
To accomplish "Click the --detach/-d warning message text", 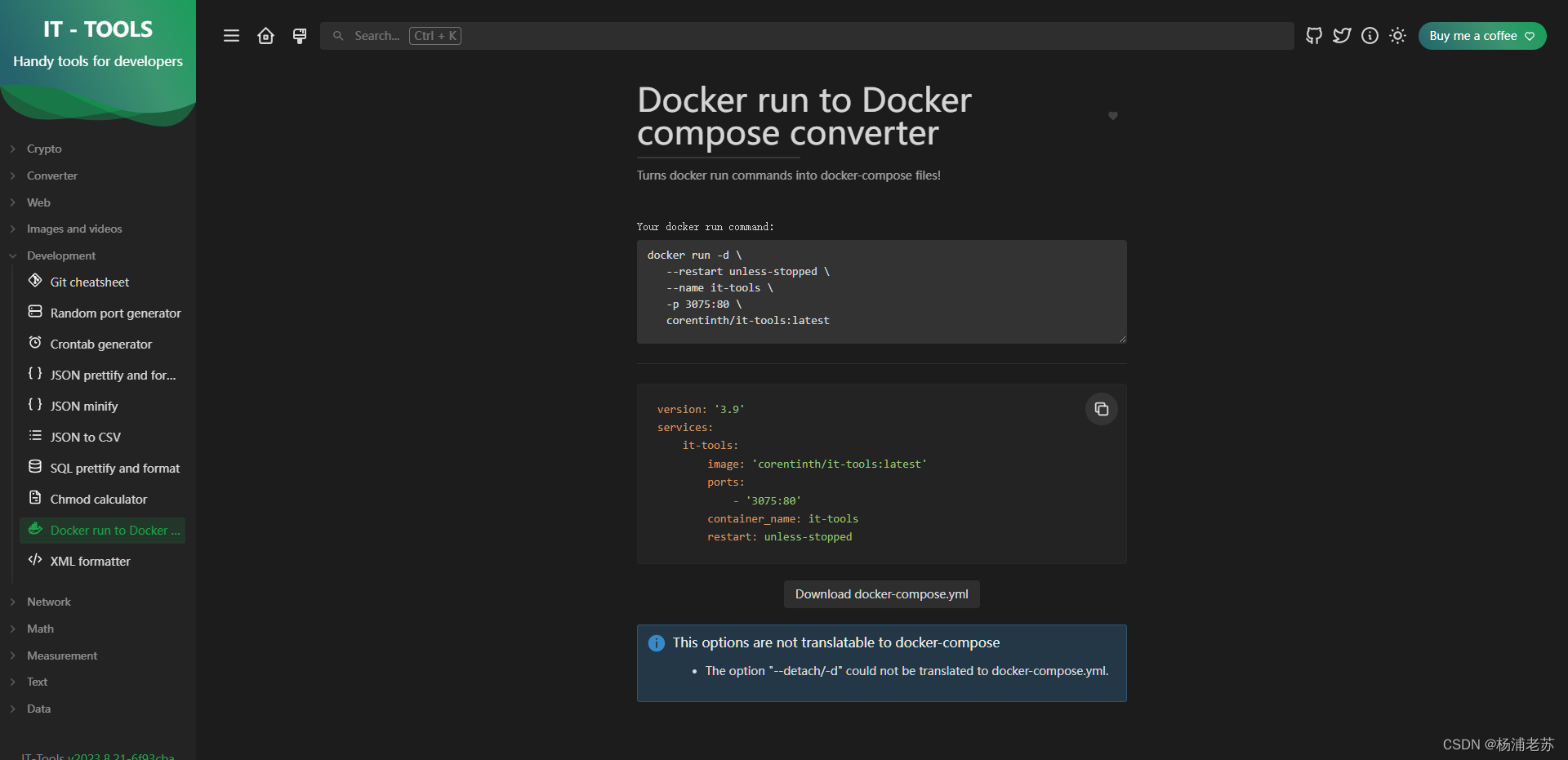I will pos(907,671).
